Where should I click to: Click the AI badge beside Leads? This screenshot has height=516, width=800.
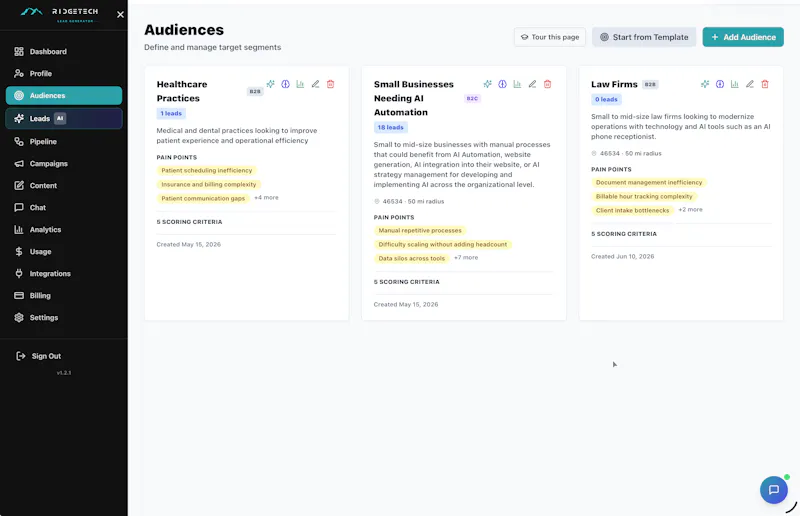(60, 118)
